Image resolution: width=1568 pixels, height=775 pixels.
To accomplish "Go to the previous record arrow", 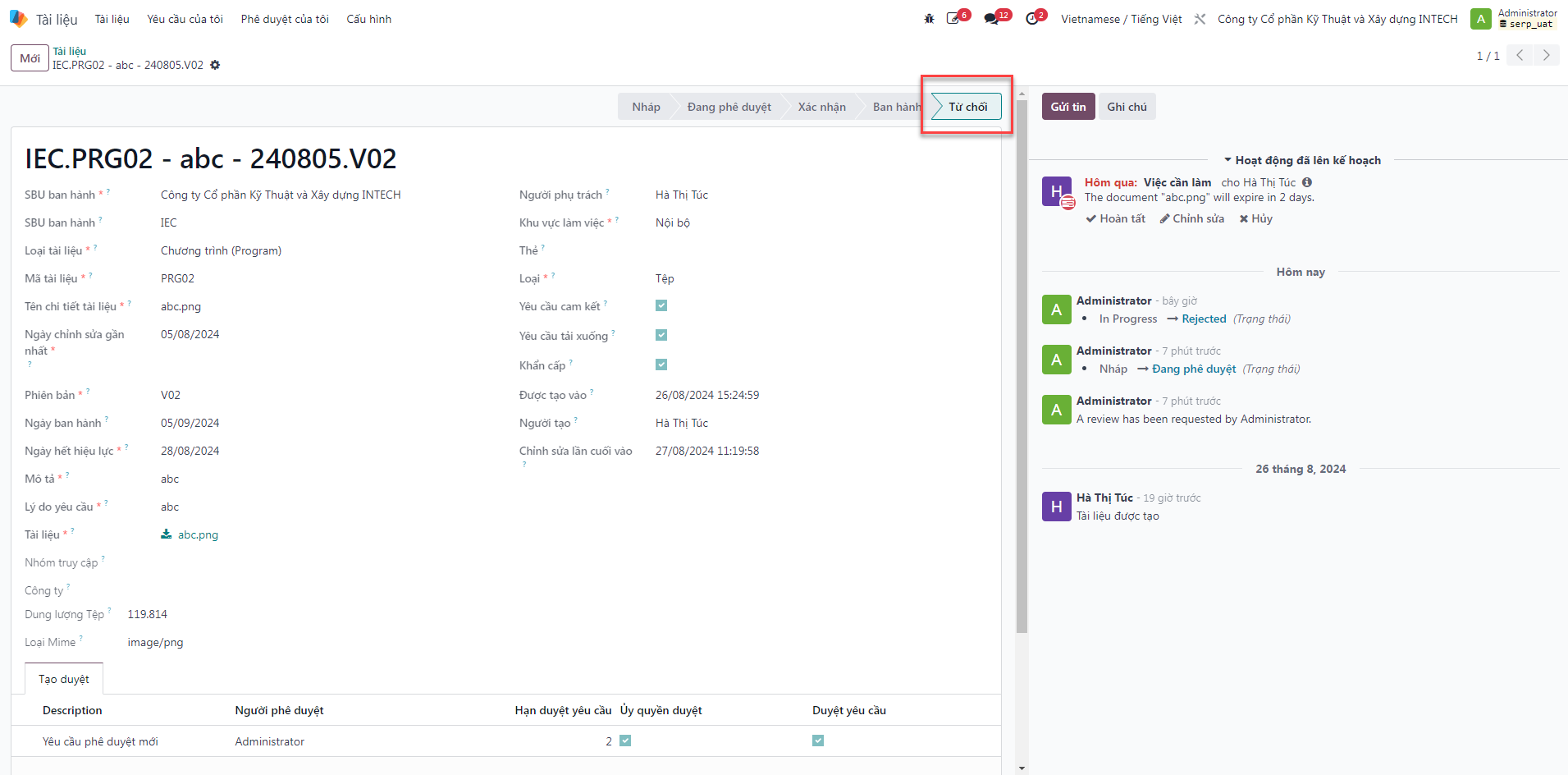I will pyautogui.click(x=1520, y=55).
